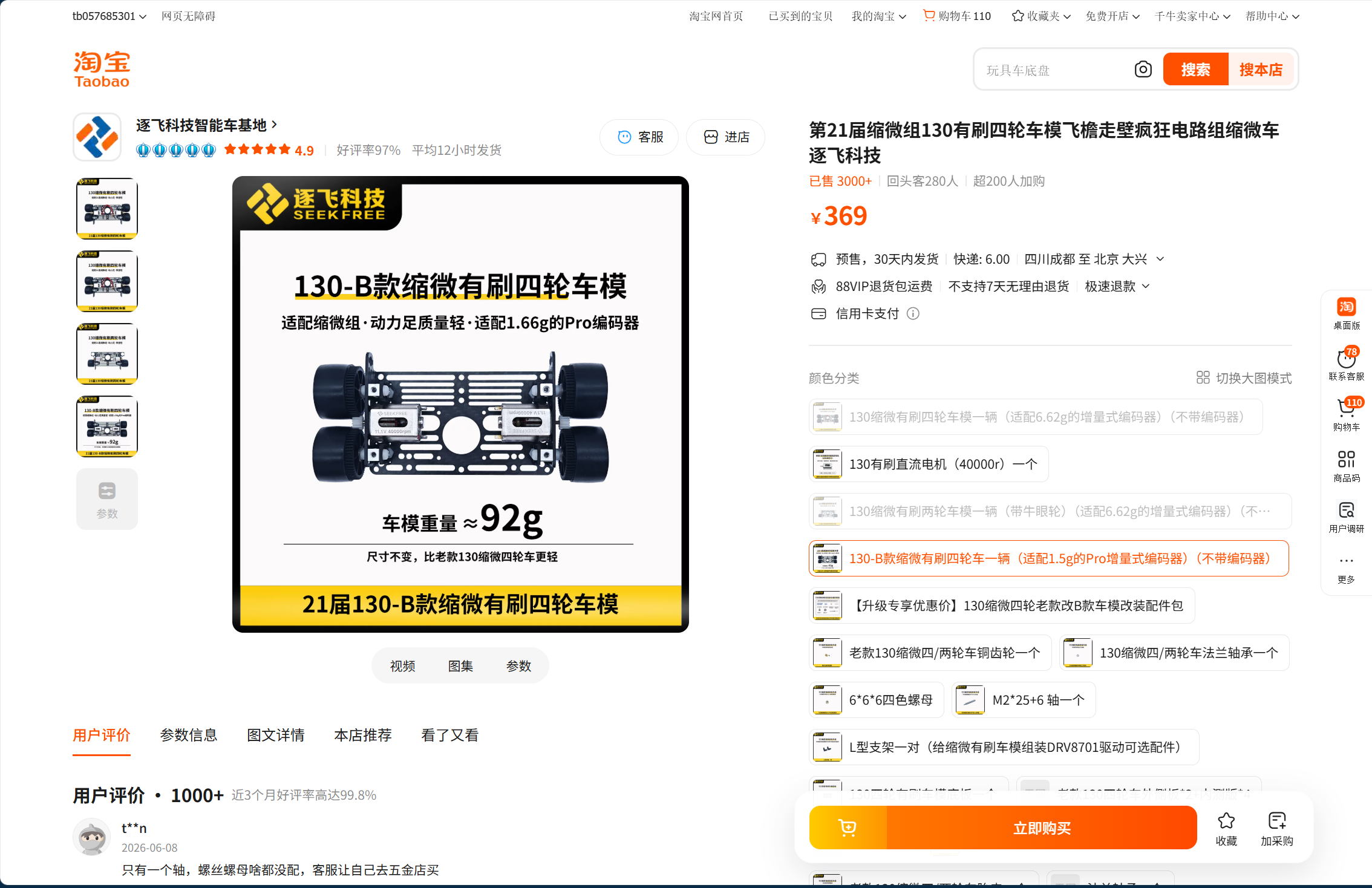This screenshot has height=888, width=1372.
Task: Click 更多 three-dots sidebar icon
Action: 1346,569
